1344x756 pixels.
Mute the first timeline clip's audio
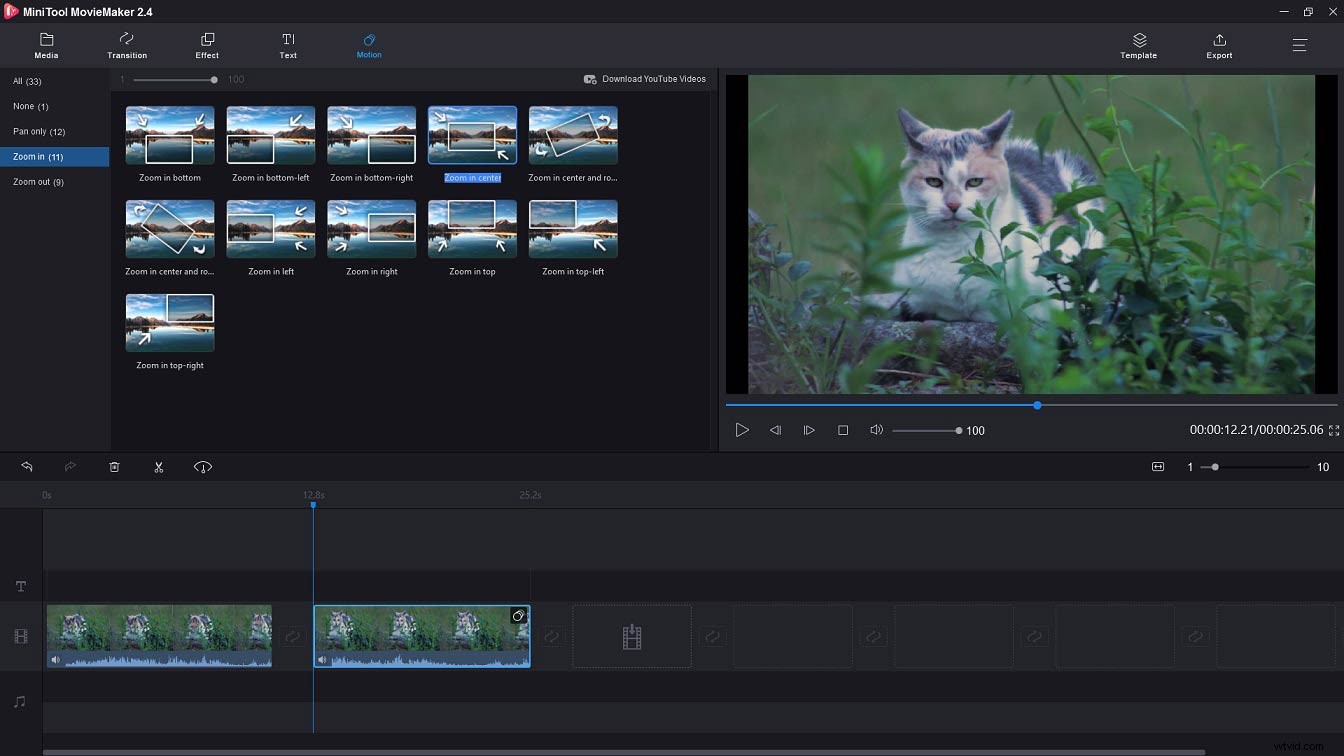tap(55, 659)
